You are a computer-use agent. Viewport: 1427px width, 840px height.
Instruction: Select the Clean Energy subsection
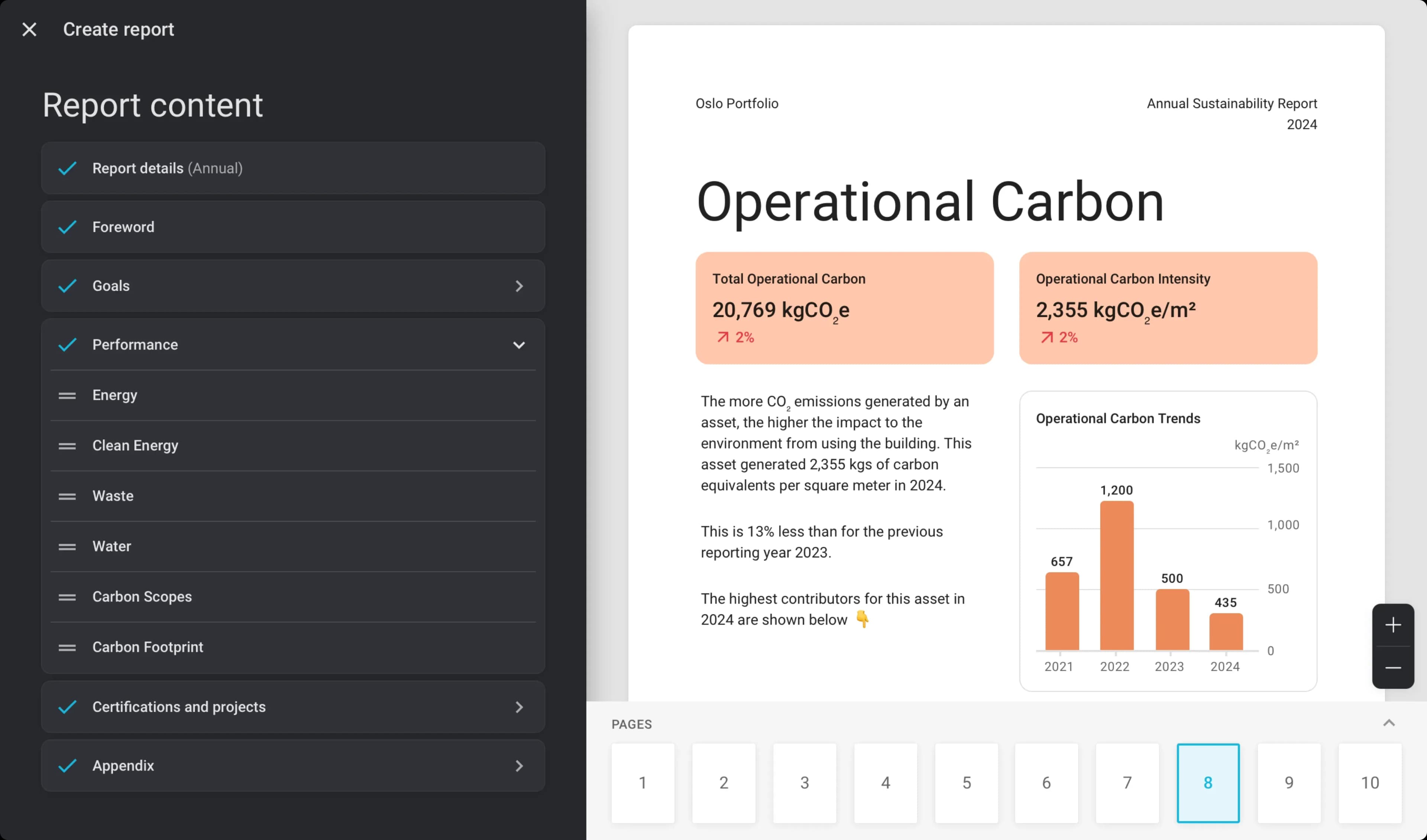[293, 446]
